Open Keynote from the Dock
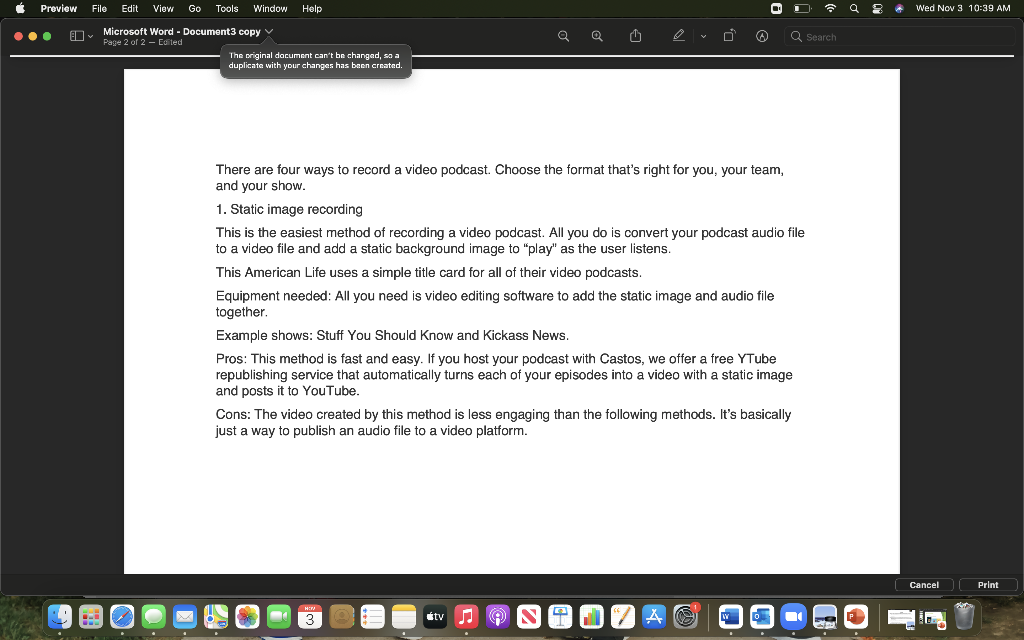 [x=560, y=616]
